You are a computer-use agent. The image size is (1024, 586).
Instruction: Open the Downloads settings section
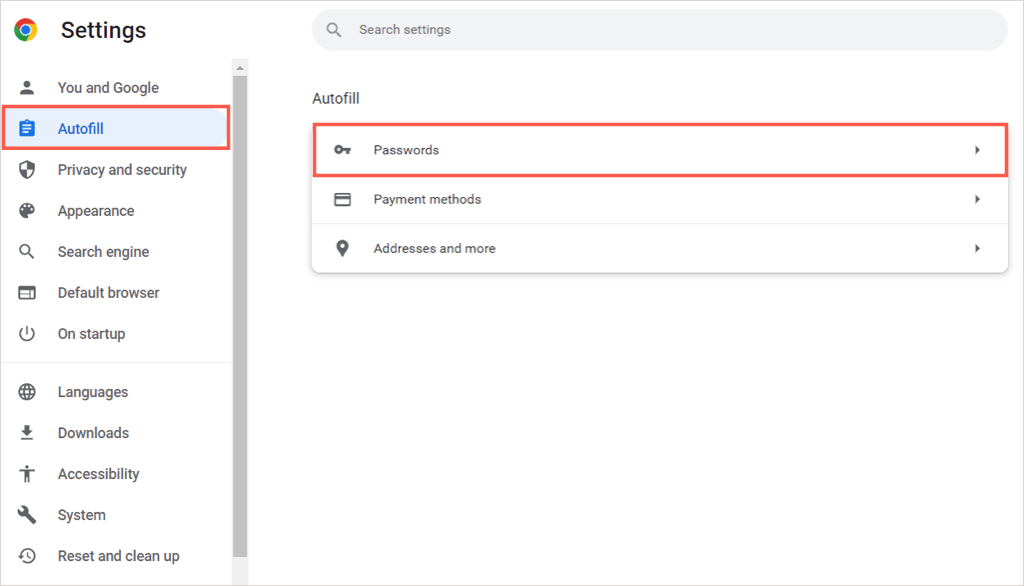click(93, 433)
